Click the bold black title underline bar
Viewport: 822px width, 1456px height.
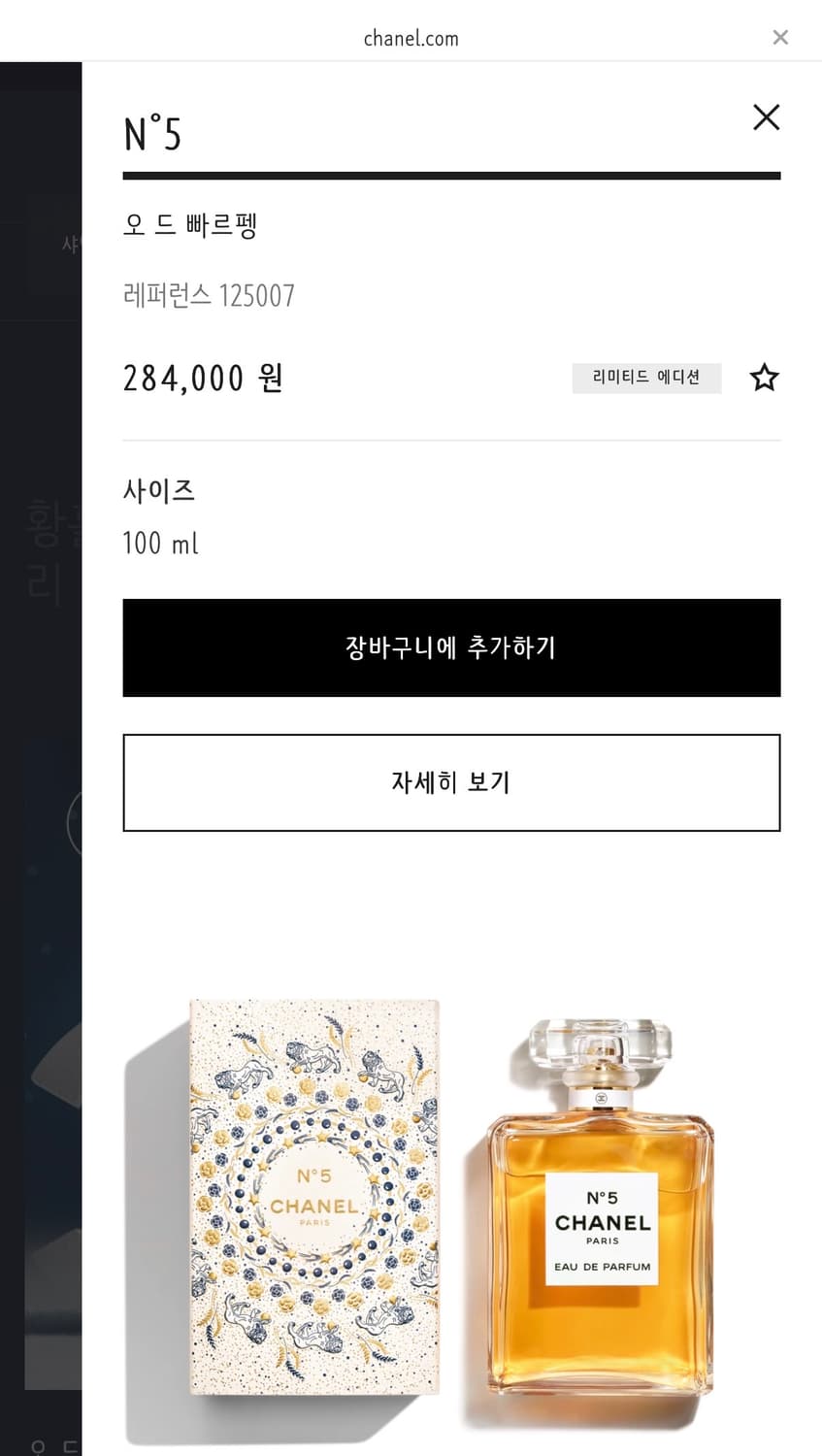451,176
